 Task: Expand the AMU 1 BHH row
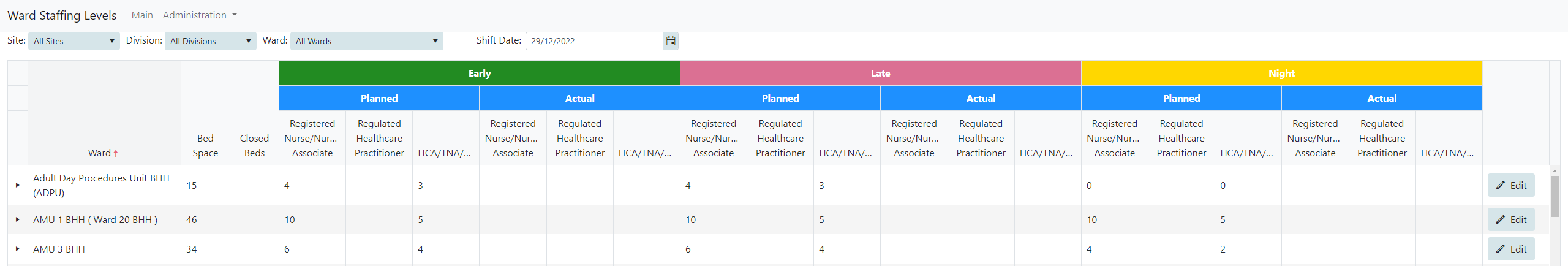tap(17, 219)
